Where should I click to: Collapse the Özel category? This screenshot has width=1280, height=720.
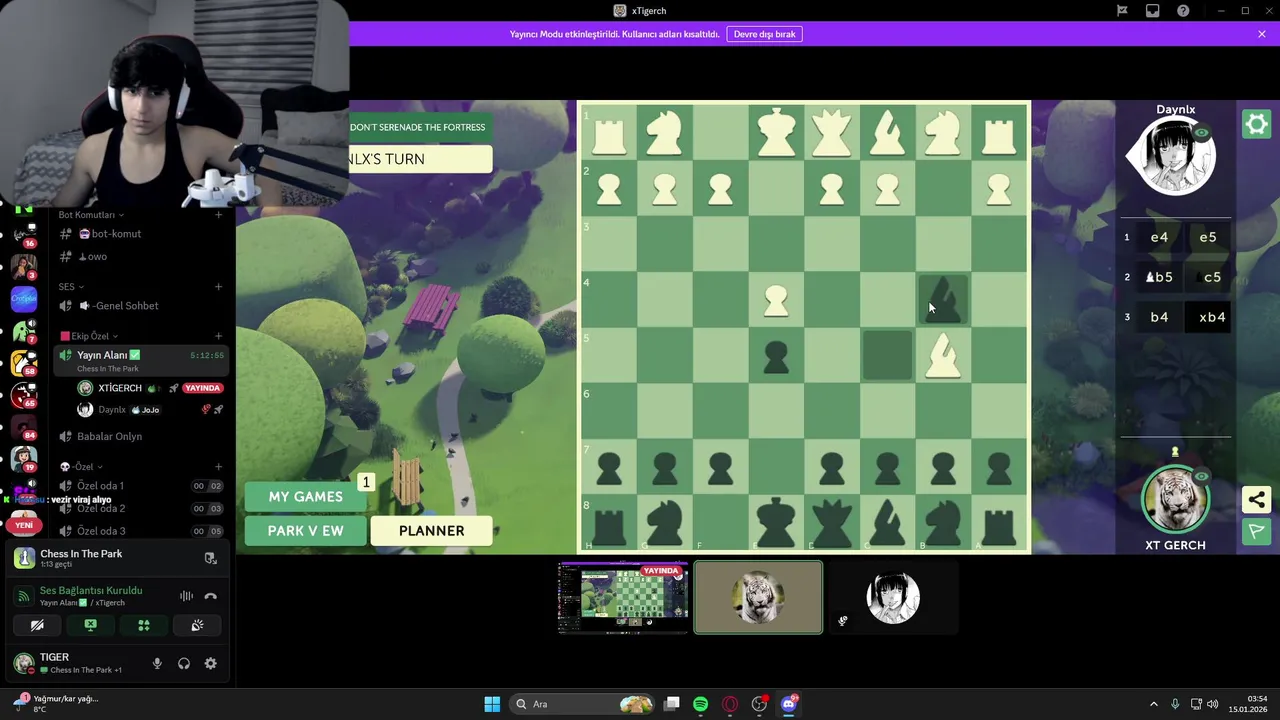[x=81, y=467]
